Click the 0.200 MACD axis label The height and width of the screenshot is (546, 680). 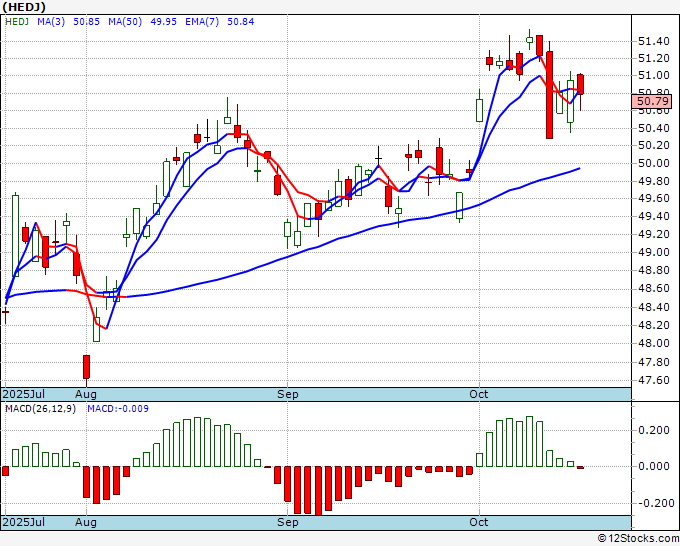tap(654, 430)
